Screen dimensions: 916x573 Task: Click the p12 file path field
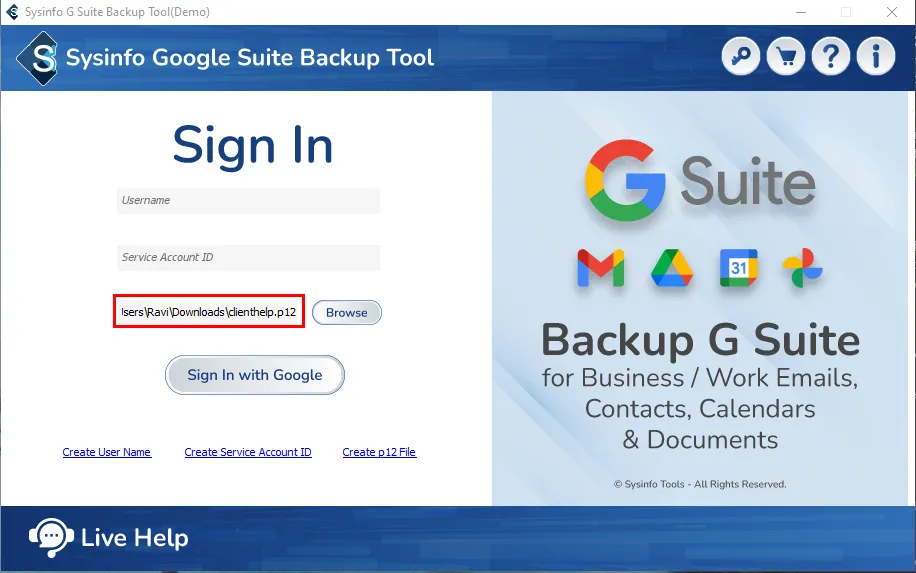tap(209, 311)
